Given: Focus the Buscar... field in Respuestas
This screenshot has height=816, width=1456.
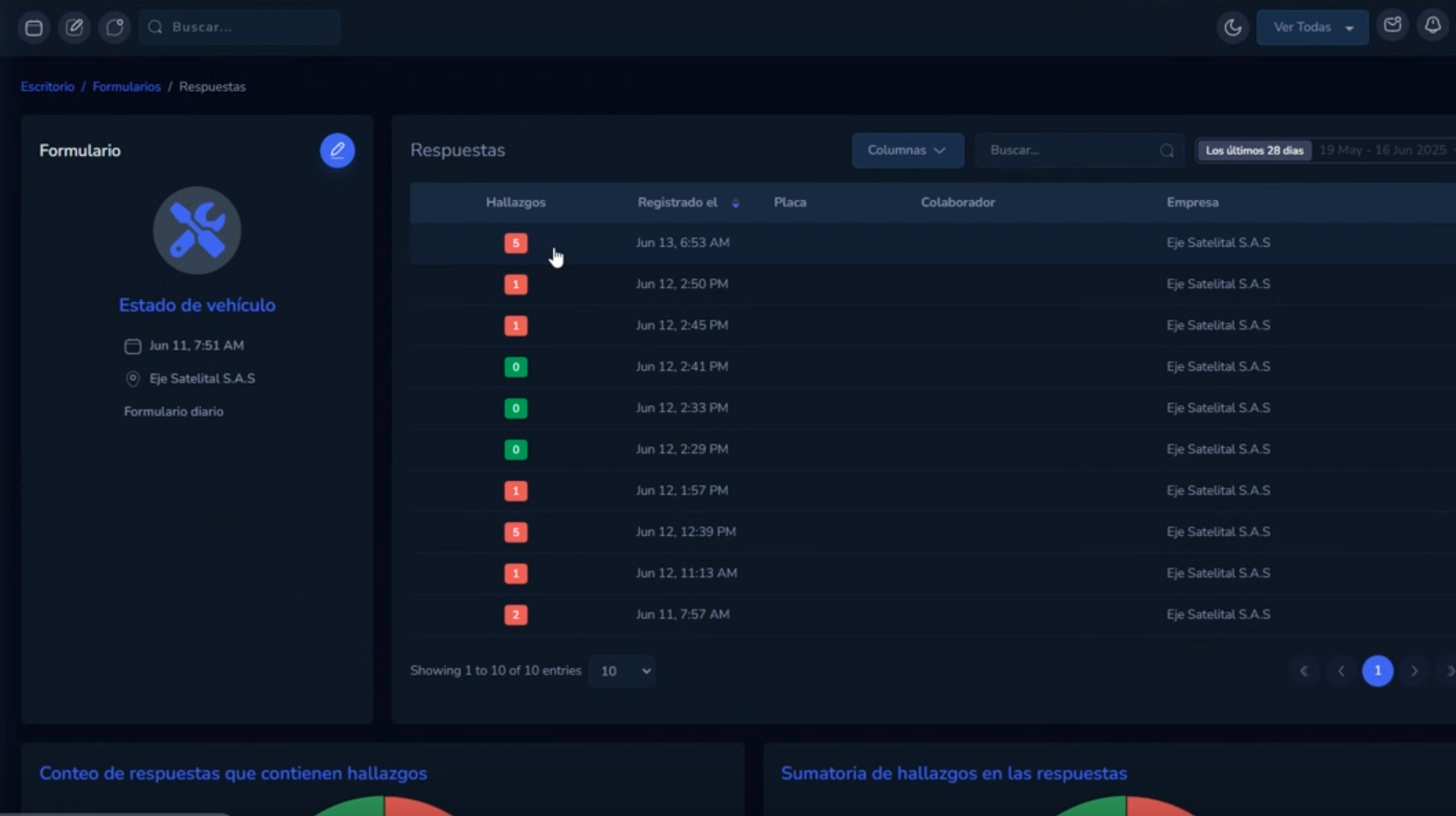Looking at the screenshot, I should pyautogui.click(x=1080, y=151).
